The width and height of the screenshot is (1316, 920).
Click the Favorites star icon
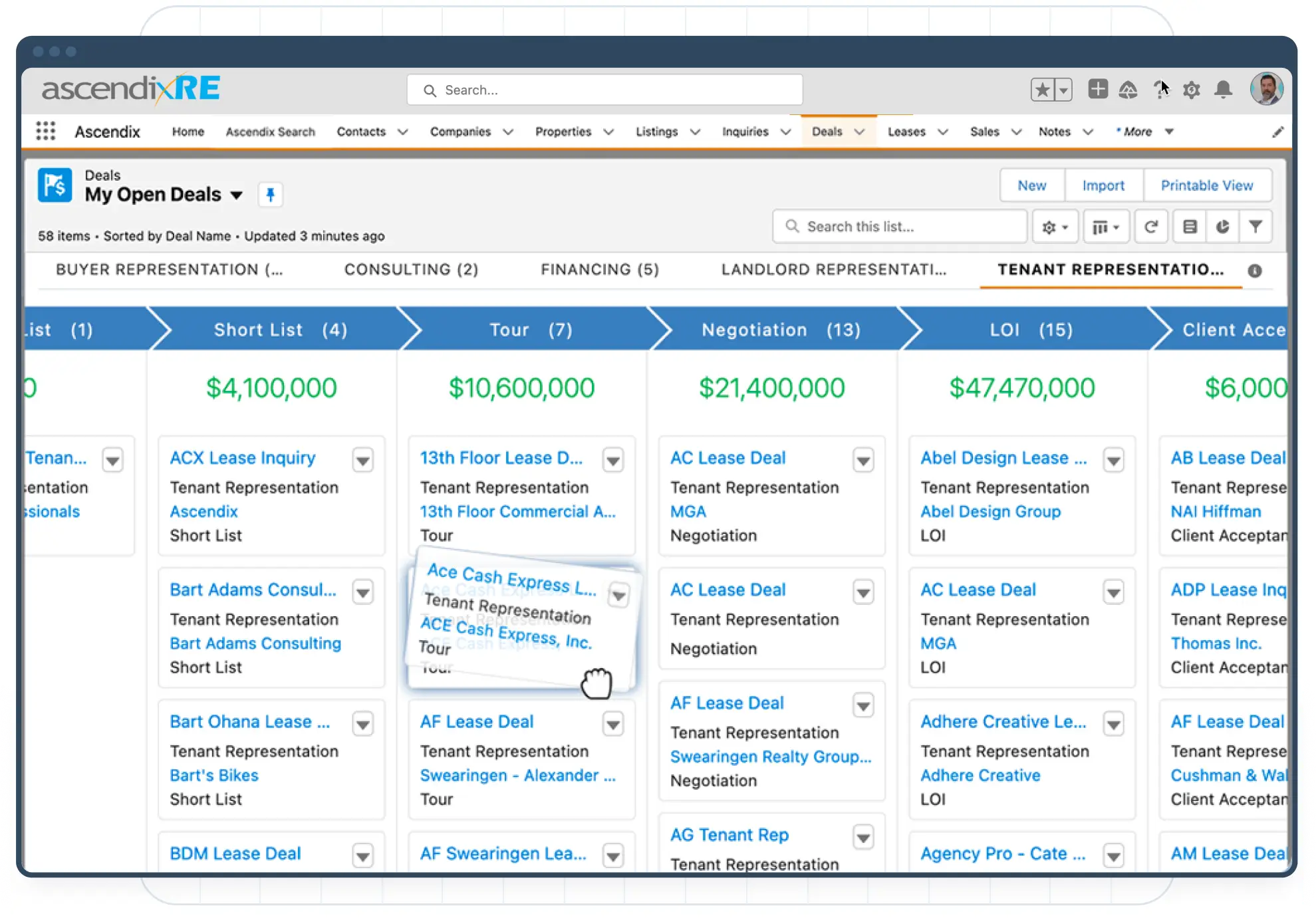point(1042,90)
